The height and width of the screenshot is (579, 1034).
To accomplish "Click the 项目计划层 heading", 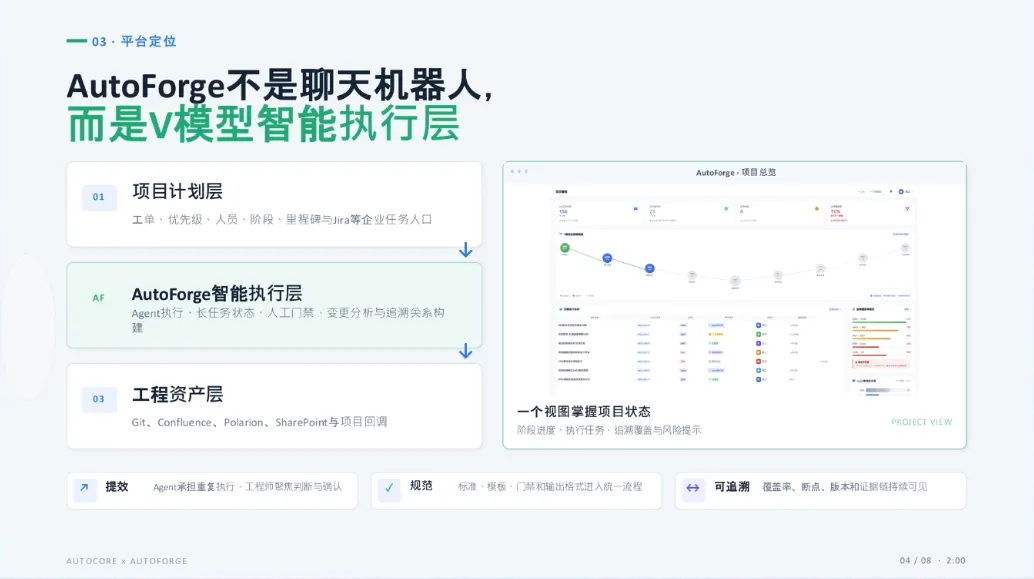I will 177,191.
